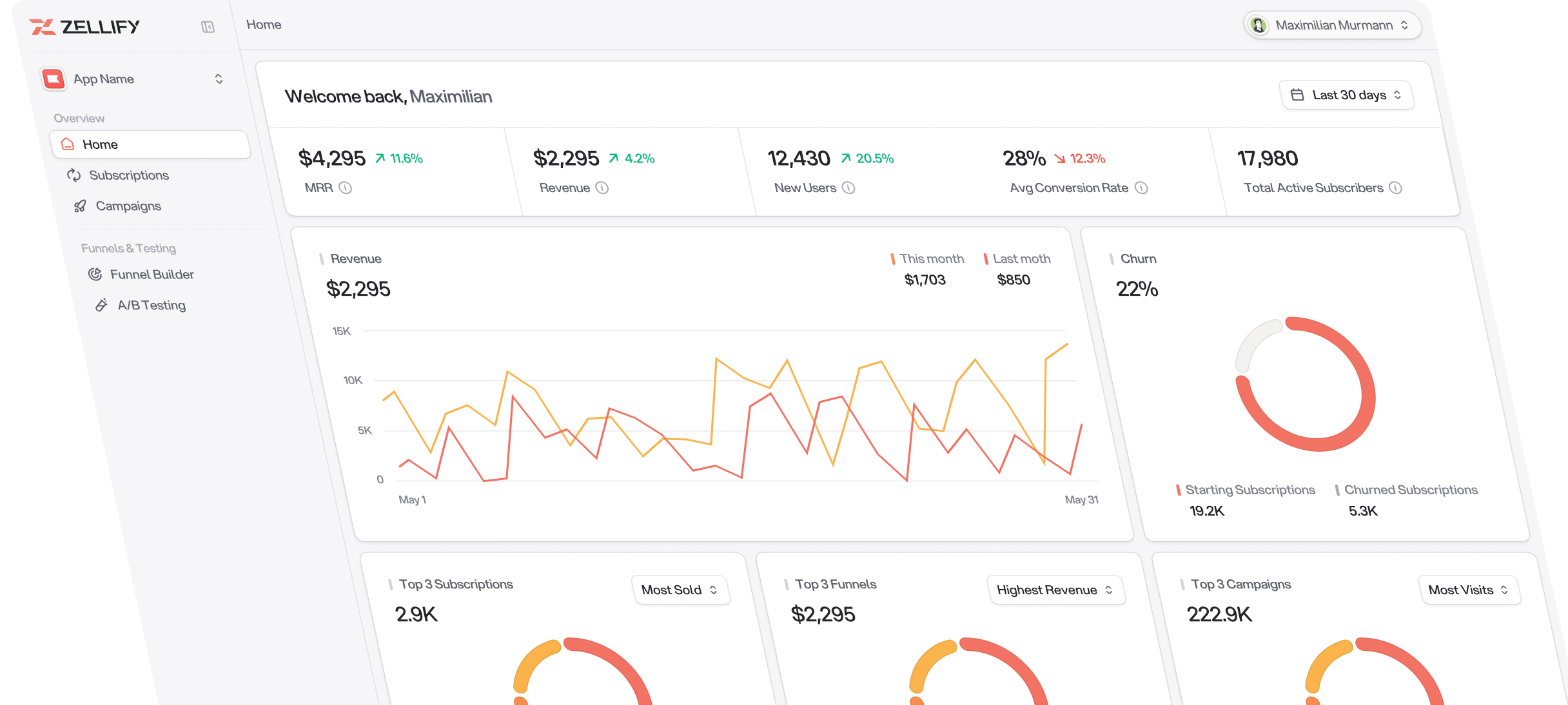Image resolution: width=1568 pixels, height=705 pixels.
Task: Open the App Name switcher dropdown
Action: 219,79
